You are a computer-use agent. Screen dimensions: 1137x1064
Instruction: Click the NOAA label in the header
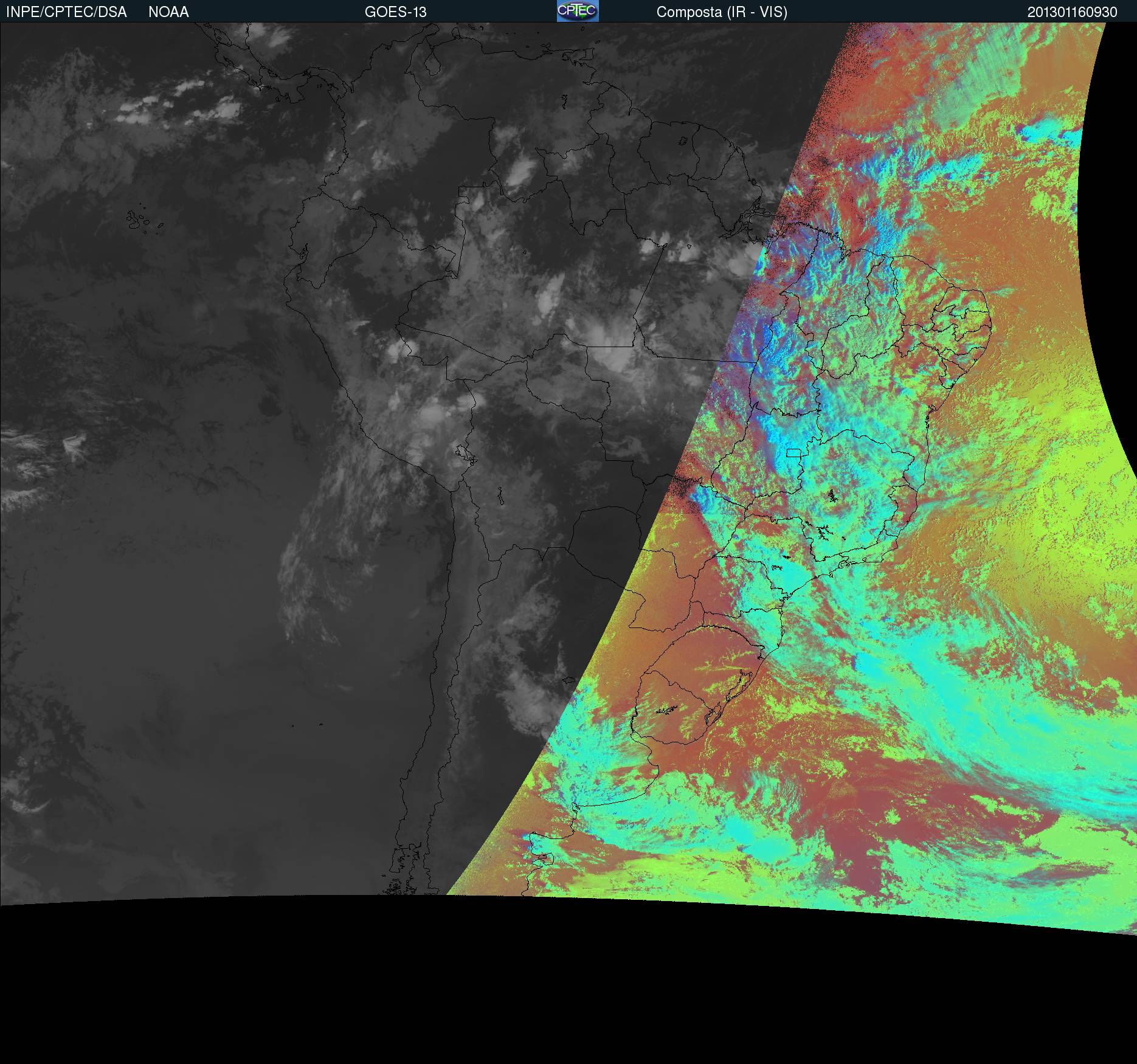(x=168, y=12)
